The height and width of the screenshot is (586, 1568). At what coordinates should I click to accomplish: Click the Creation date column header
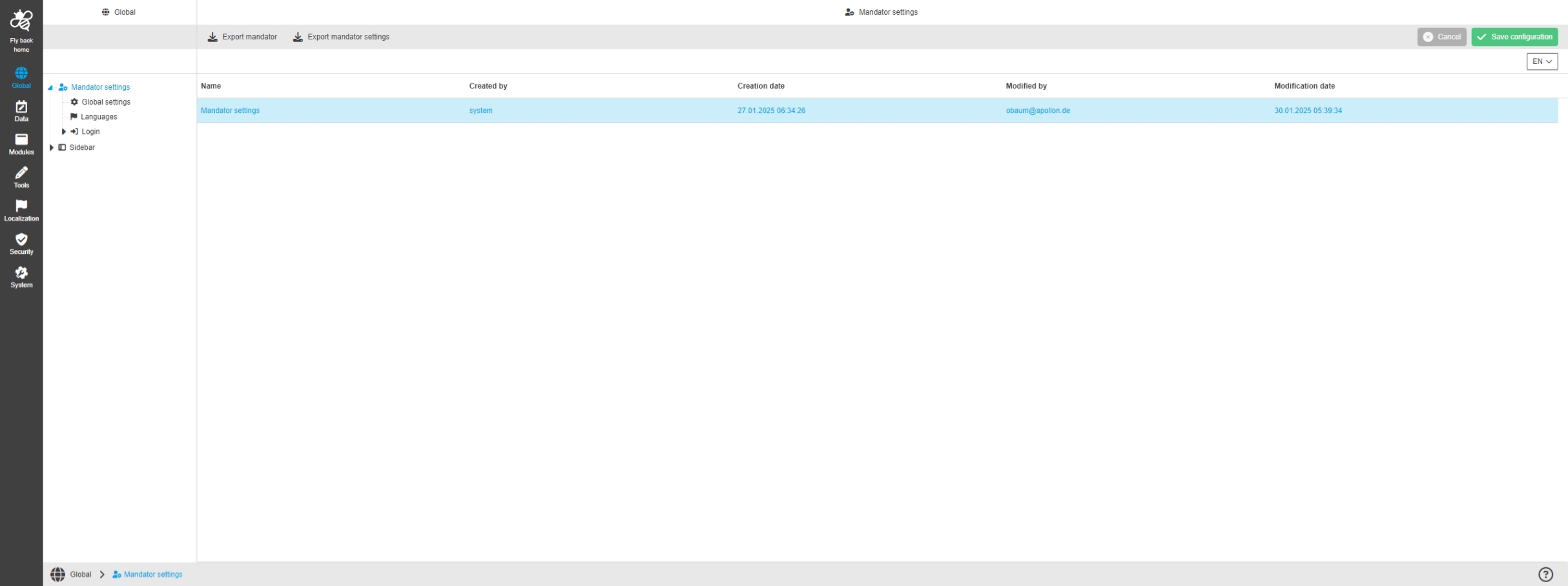[x=761, y=86]
